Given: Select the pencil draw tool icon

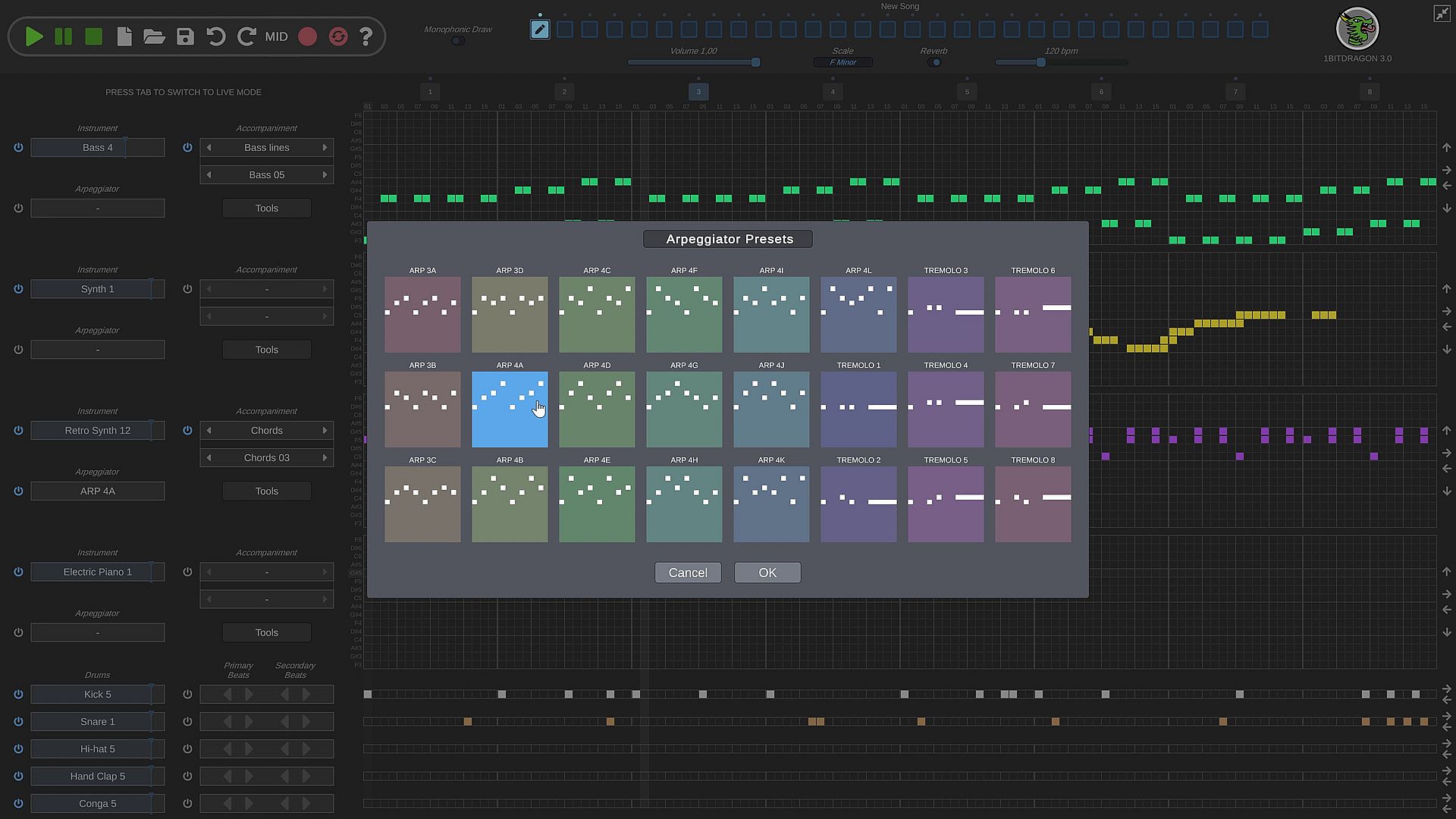Looking at the screenshot, I should tap(540, 30).
